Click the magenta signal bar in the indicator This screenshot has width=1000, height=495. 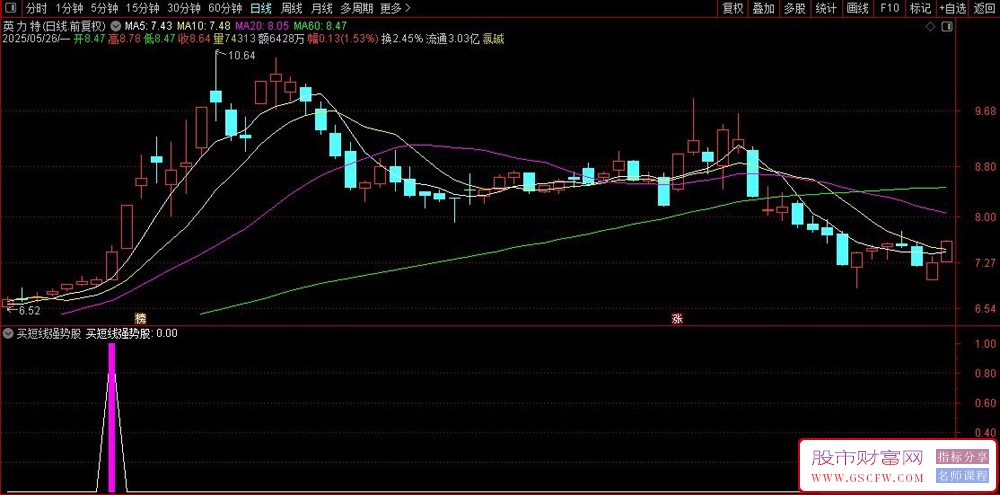tap(112, 418)
